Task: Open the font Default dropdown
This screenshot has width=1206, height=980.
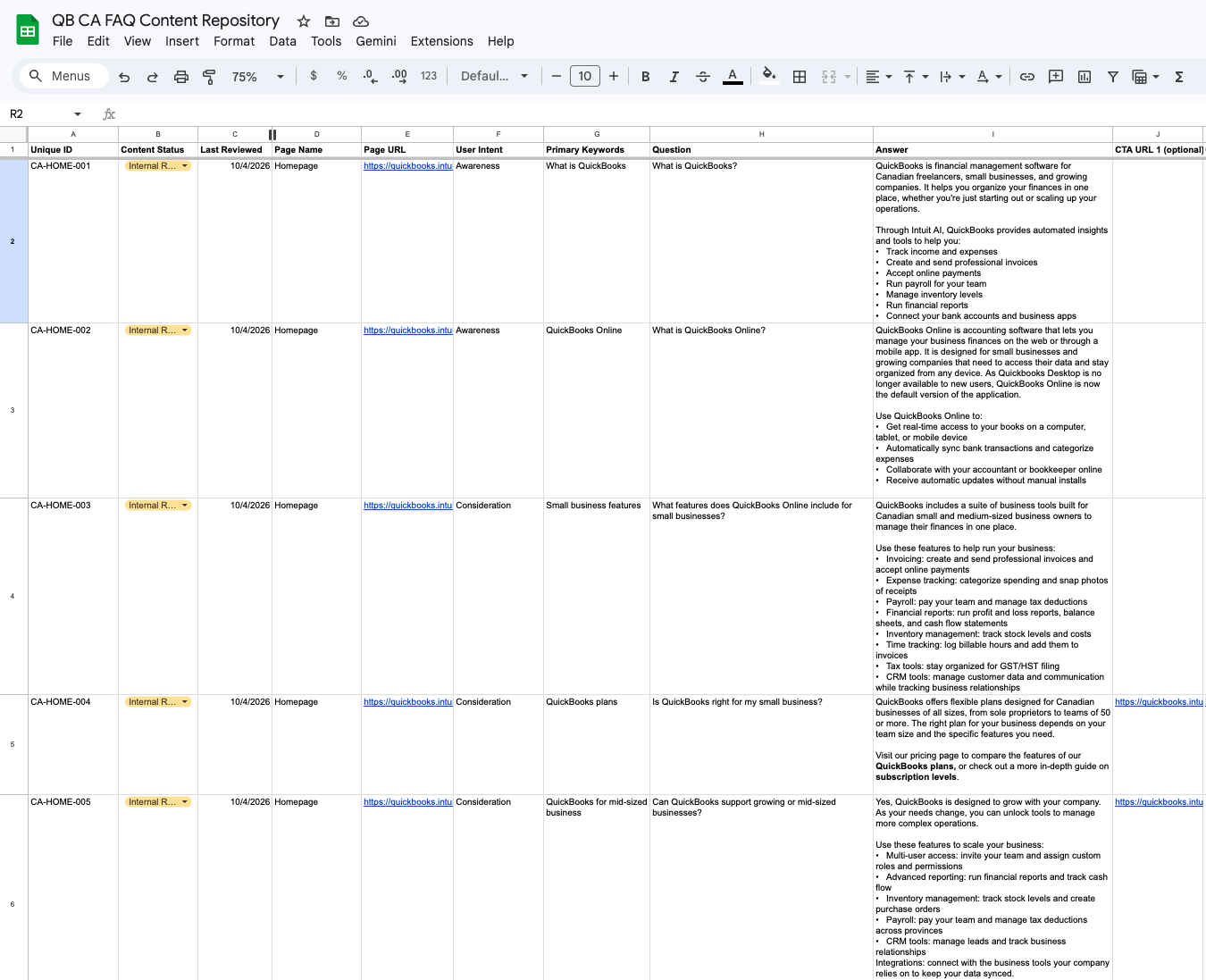Action: point(494,77)
